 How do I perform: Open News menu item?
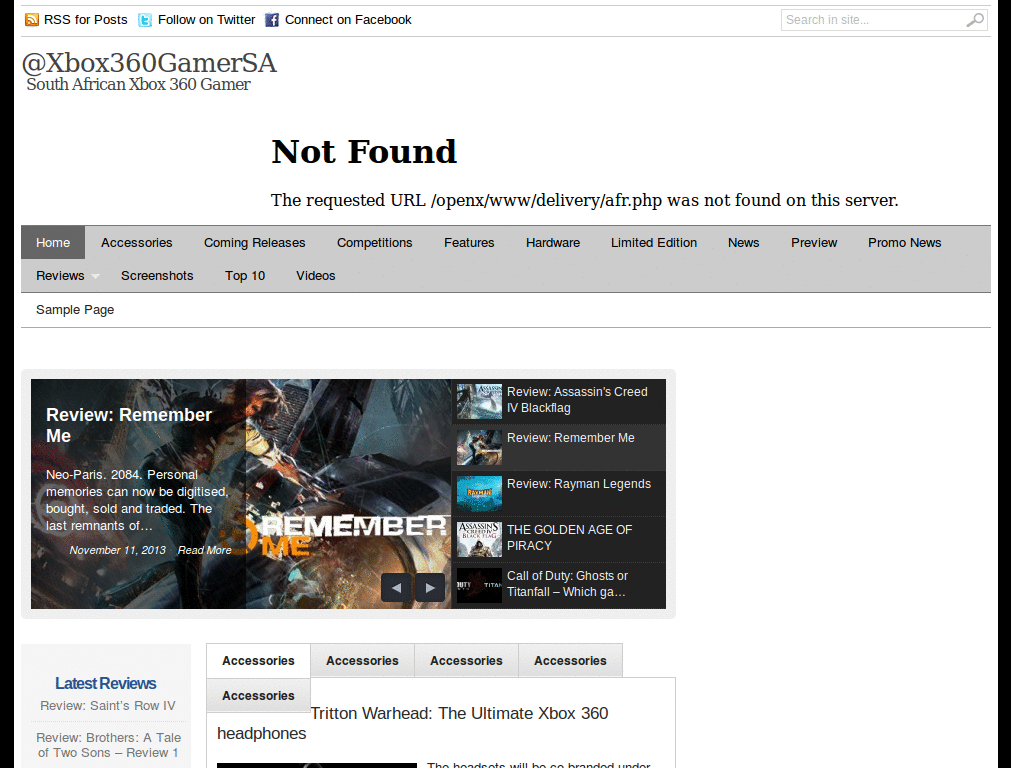744,242
